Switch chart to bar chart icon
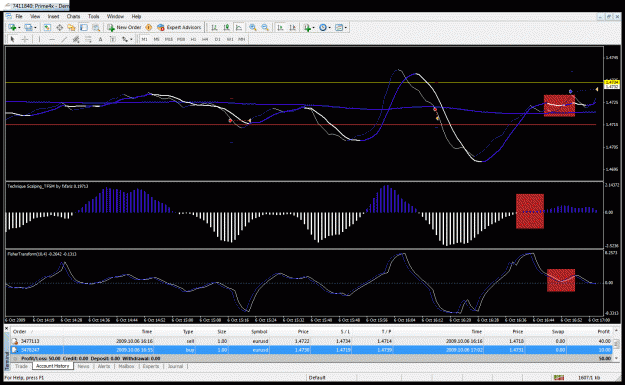The height and width of the screenshot is (385, 625). [x=214, y=28]
